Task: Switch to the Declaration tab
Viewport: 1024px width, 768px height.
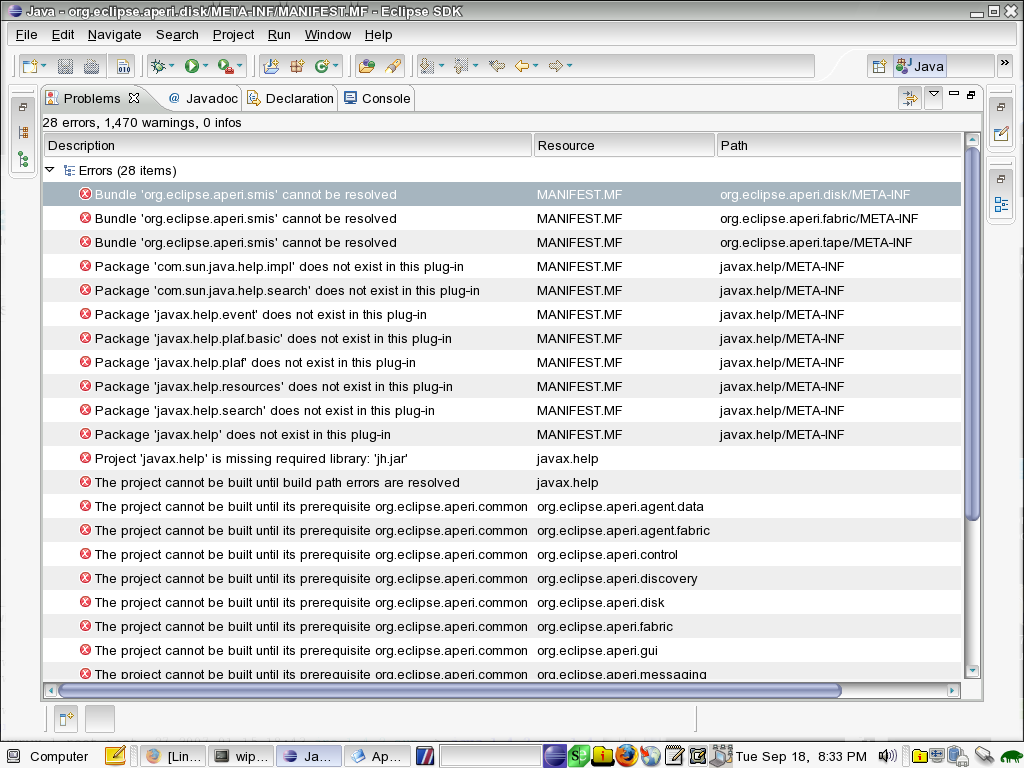Action: click(x=291, y=99)
